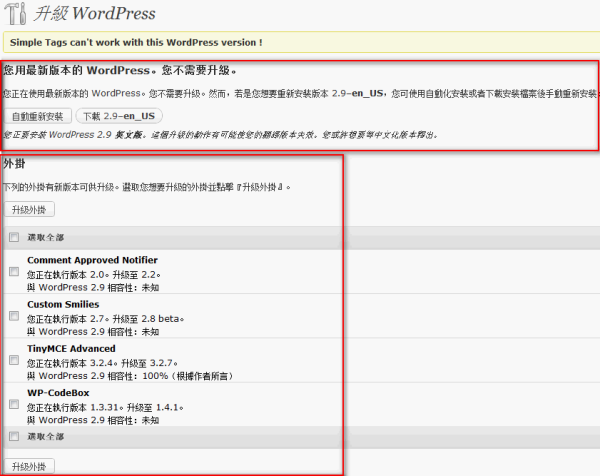Click the Comment Approved Notifier plugin name
600x476 pixels.
tap(92, 260)
